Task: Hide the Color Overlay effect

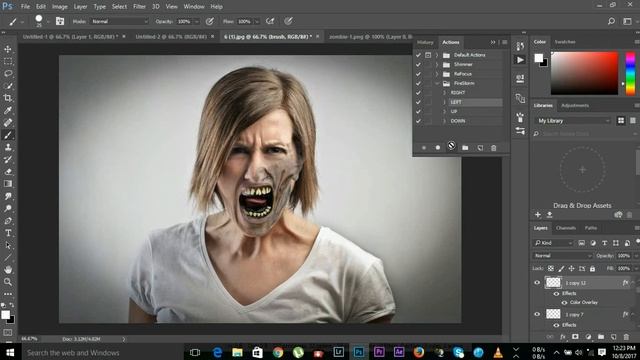Action: coord(564,303)
